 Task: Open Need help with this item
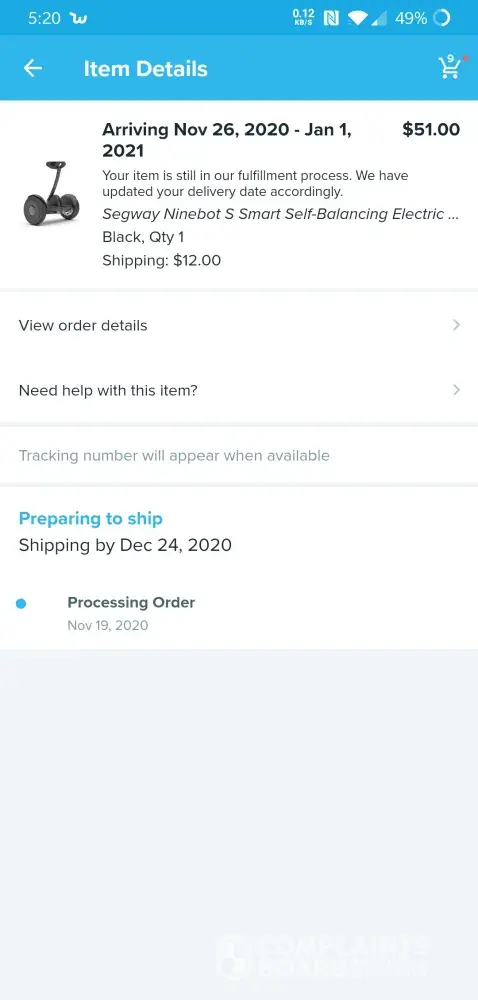239,390
